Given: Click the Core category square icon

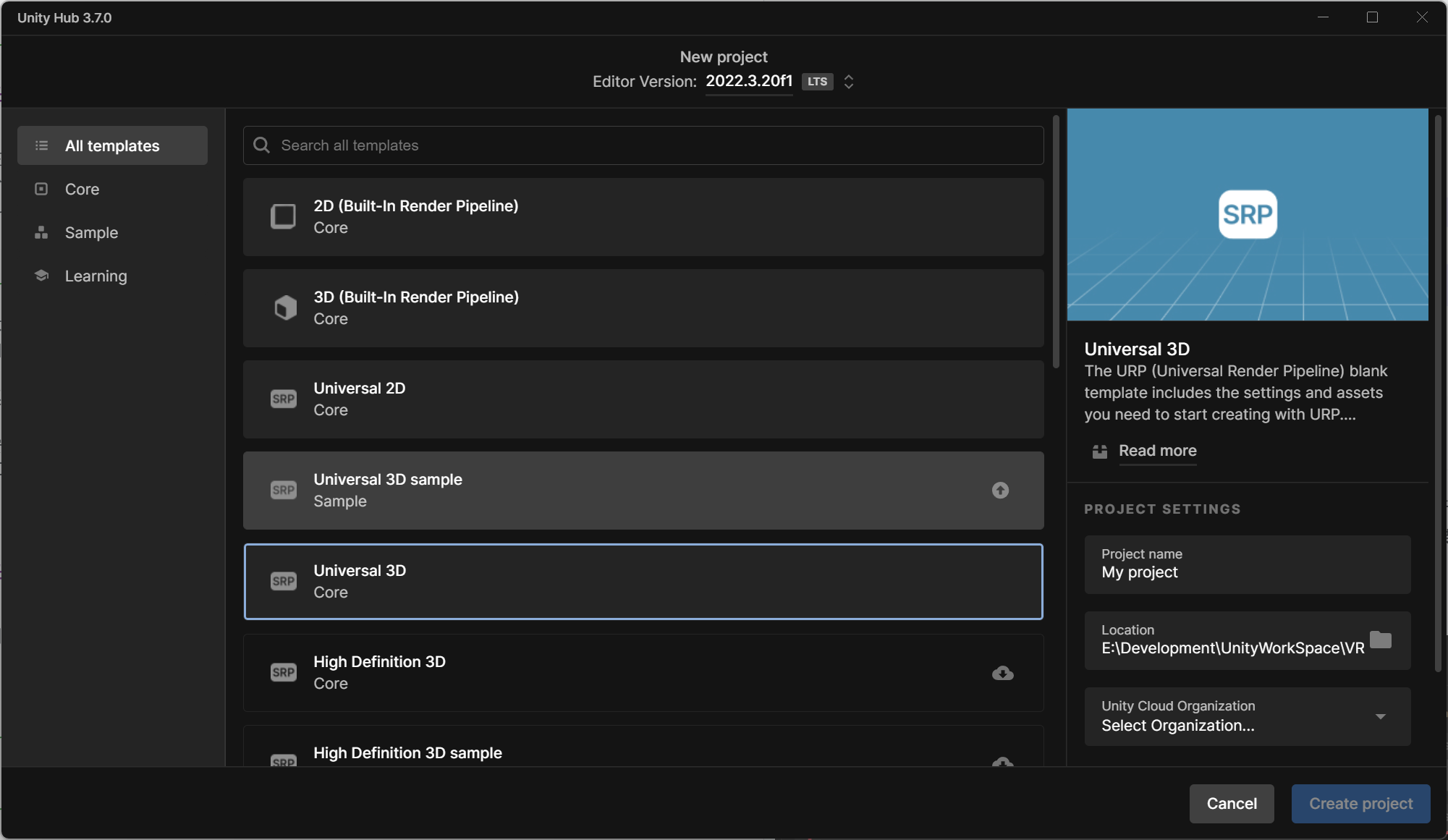Looking at the screenshot, I should click(x=42, y=189).
